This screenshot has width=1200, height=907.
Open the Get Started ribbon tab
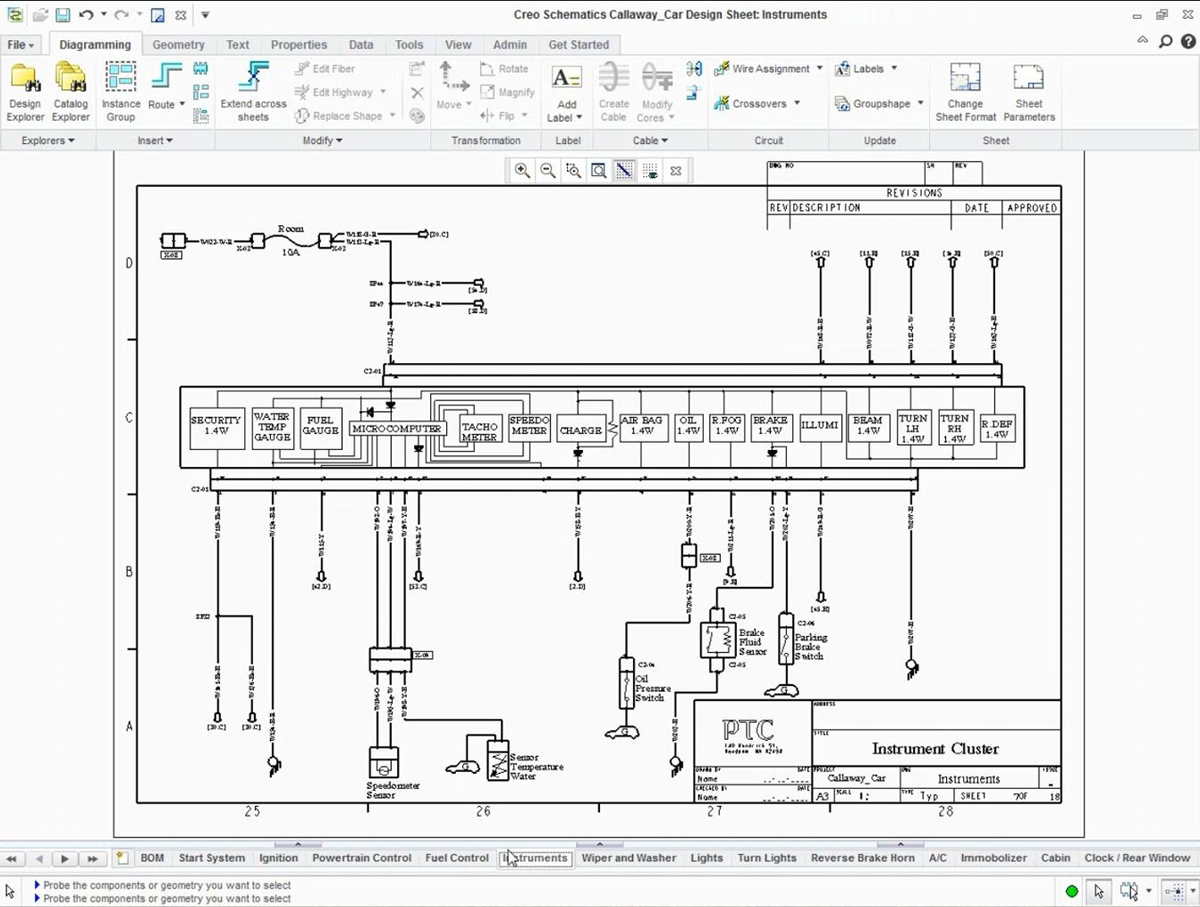pyautogui.click(x=579, y=45)
